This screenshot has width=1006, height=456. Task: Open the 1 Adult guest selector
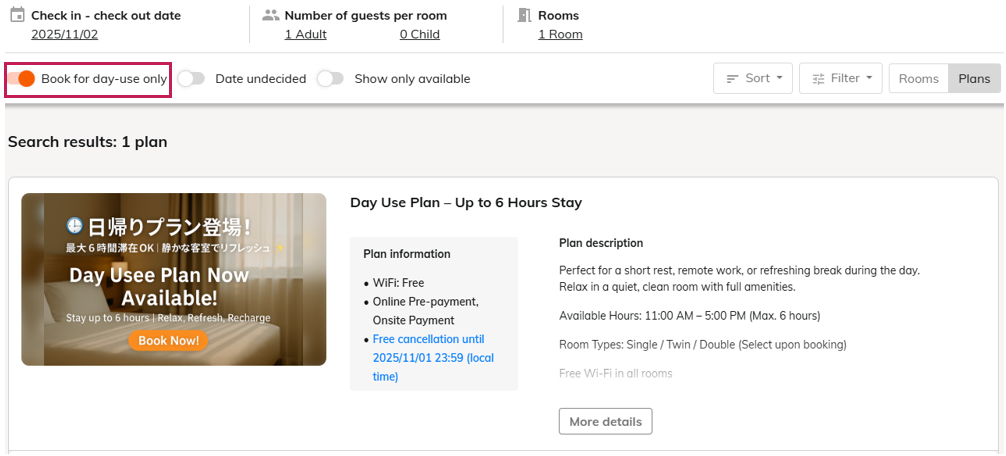[x=305, y=34]
